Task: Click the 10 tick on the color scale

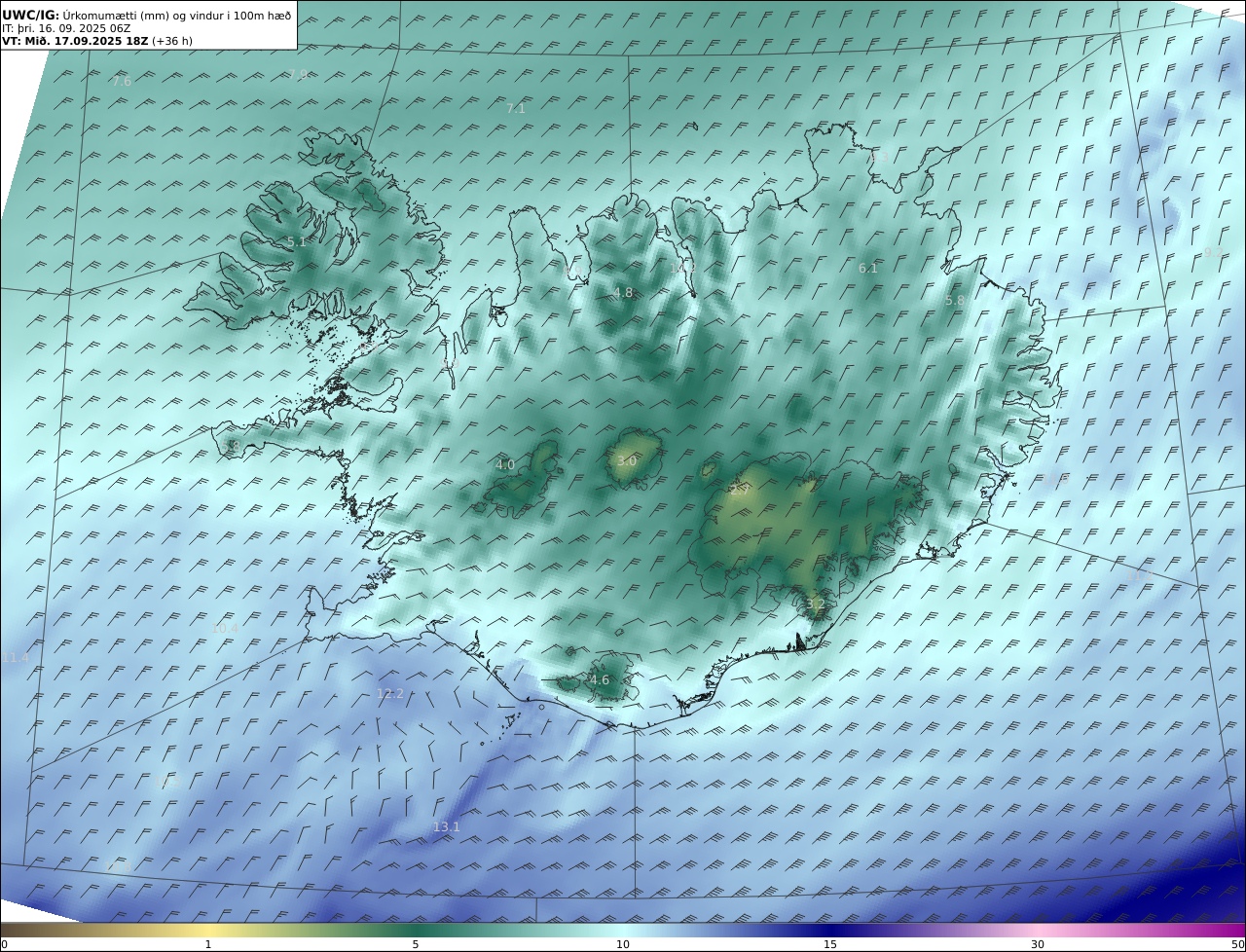Action: (623, 944)
